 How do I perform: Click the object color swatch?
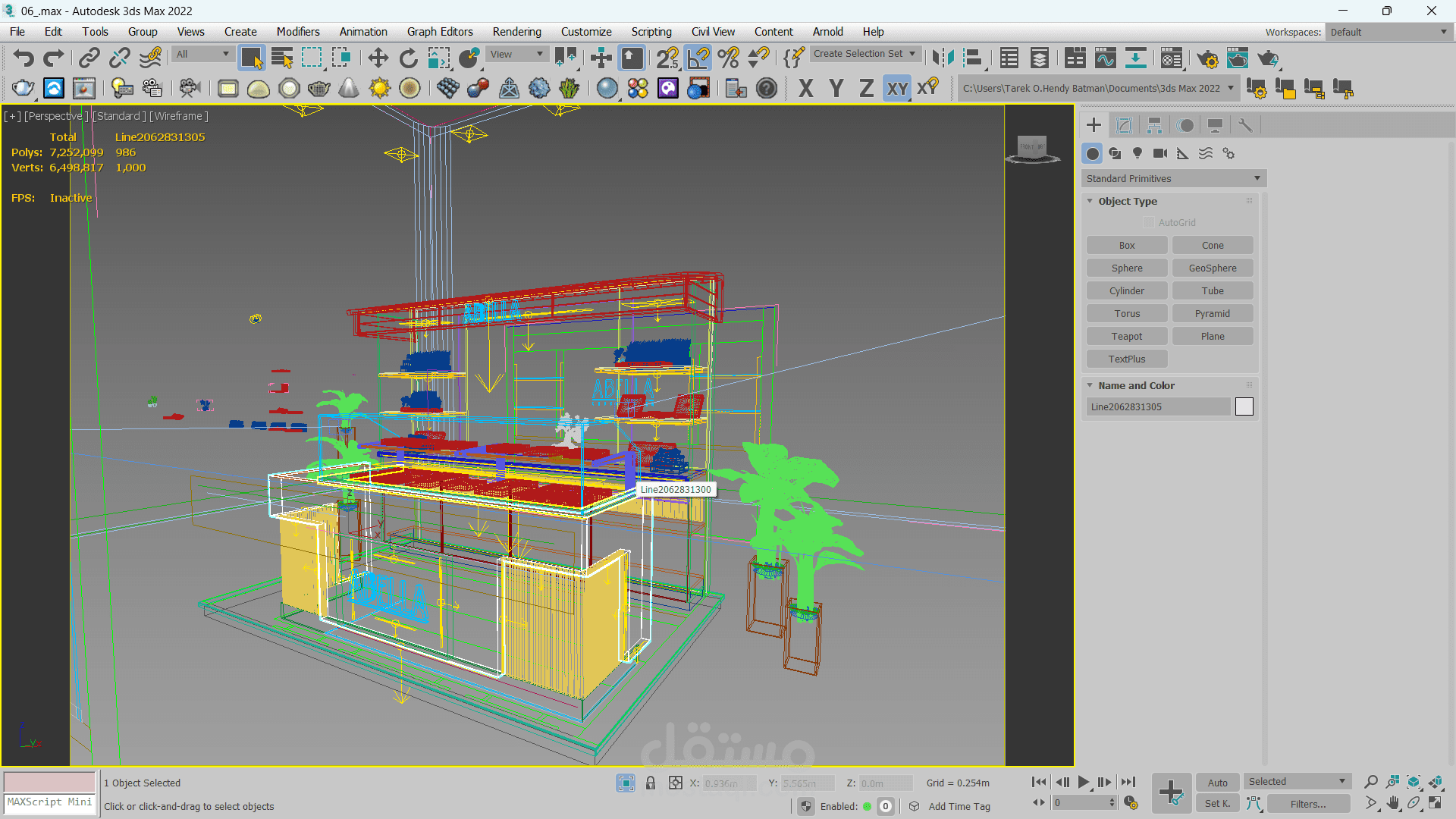[1244, 406]
